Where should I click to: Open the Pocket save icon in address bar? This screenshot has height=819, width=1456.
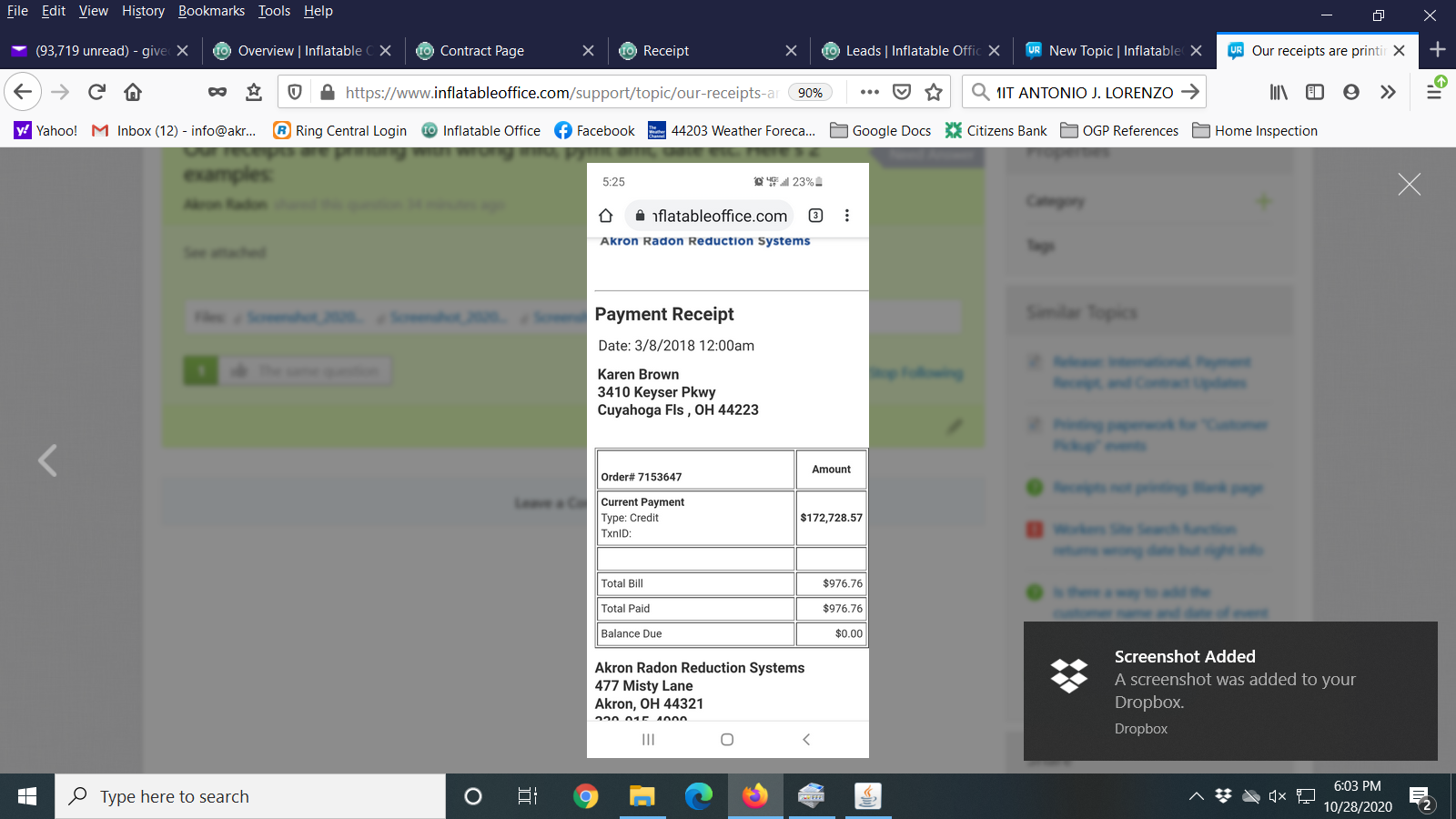coord(902,92)
